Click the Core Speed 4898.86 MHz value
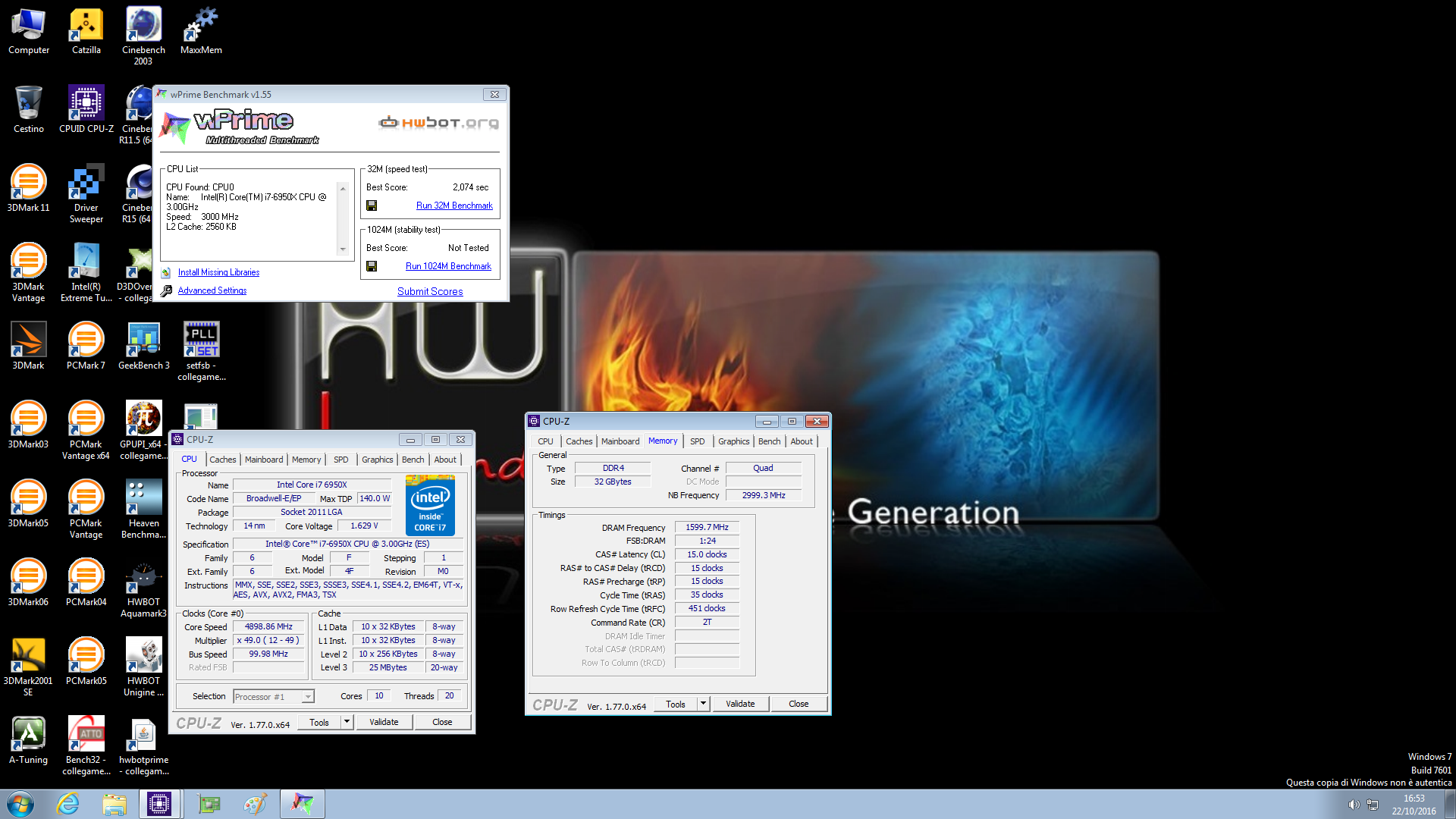 click(268, 627)
